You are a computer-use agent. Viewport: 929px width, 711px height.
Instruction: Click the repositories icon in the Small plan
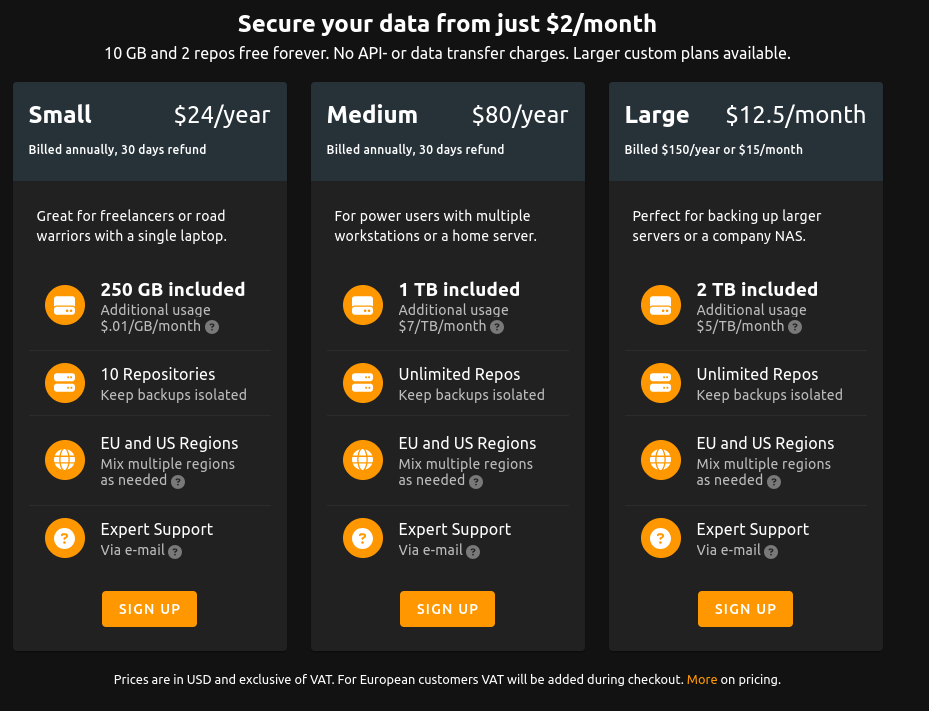[x=64, y=383]
